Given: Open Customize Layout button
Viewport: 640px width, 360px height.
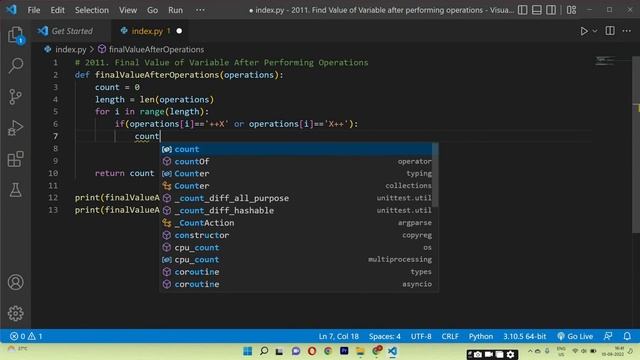Looking at the screenshot, I should [571, 10].
